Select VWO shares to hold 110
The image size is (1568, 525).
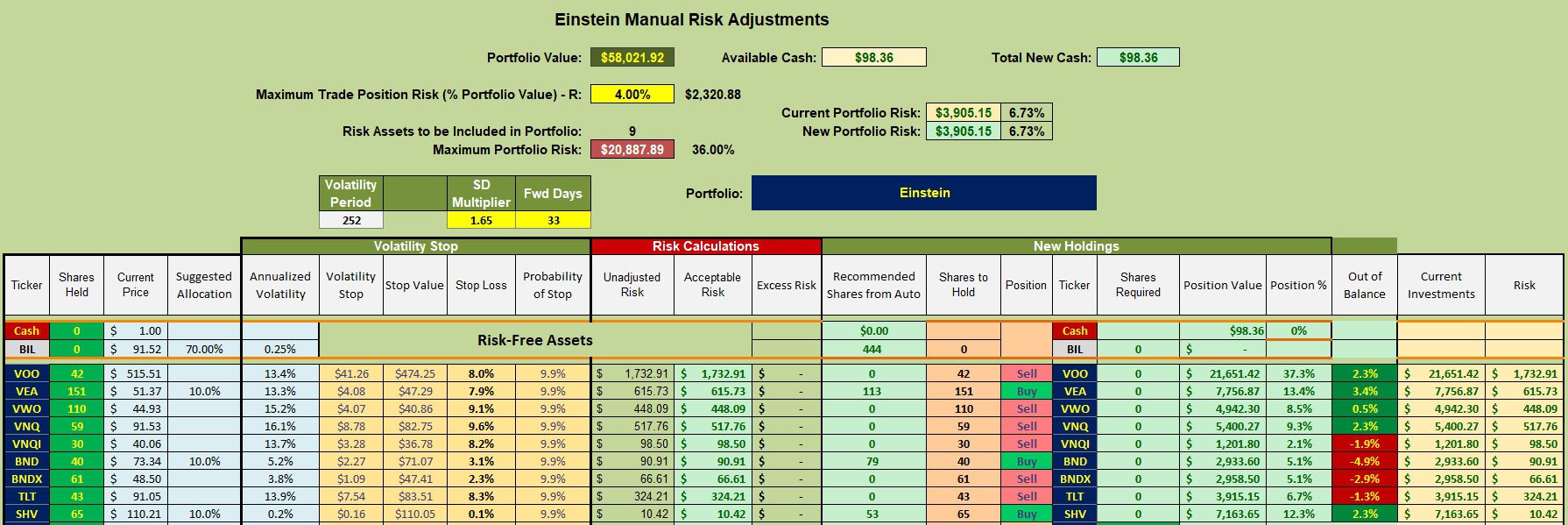[x=964, y=408]
